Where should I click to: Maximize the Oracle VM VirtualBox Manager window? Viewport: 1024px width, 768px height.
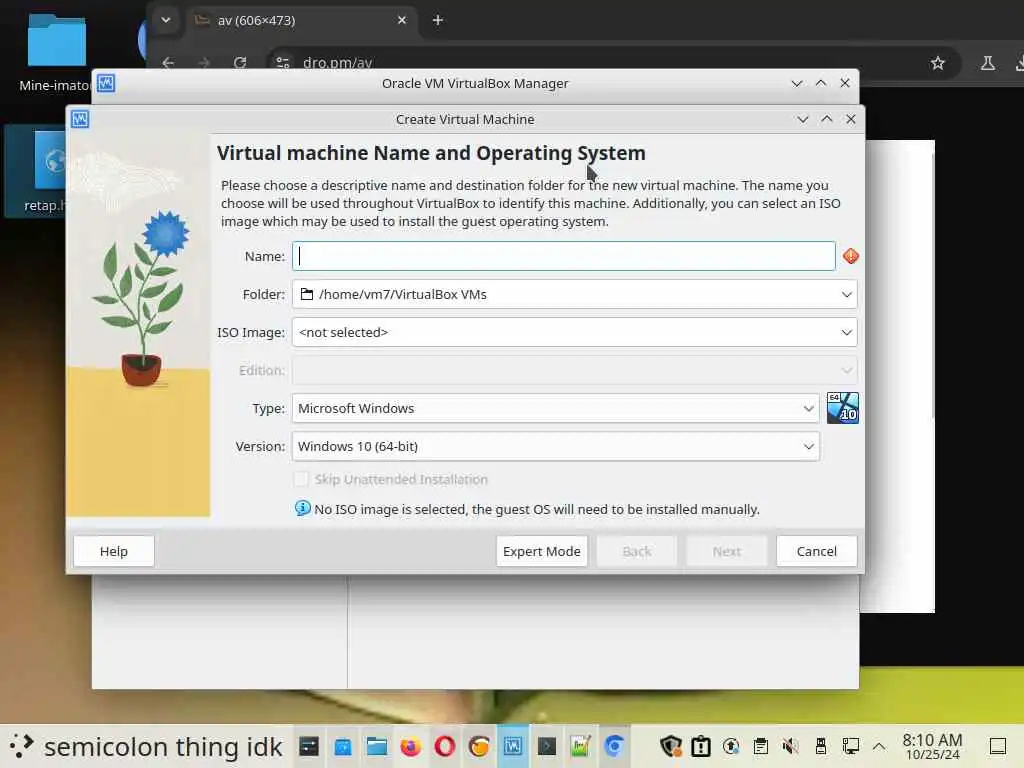821,83
